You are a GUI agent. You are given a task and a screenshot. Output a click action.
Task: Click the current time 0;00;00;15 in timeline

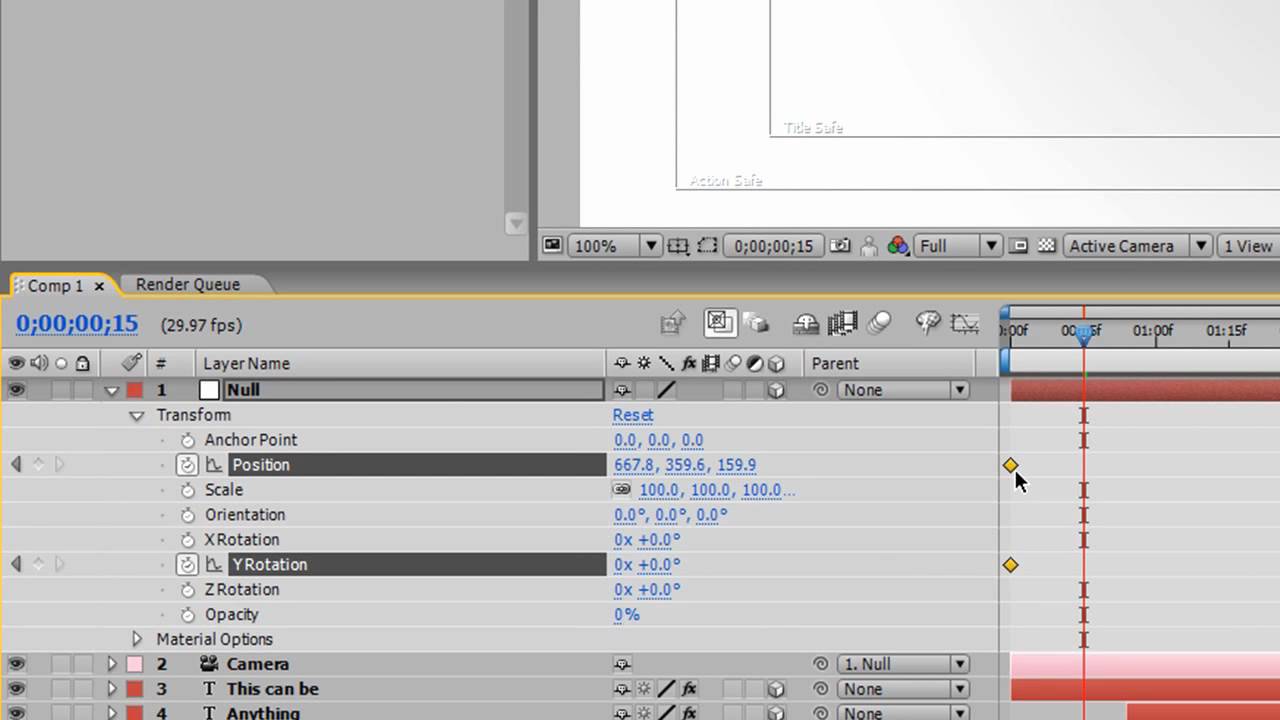coord(77,324)
